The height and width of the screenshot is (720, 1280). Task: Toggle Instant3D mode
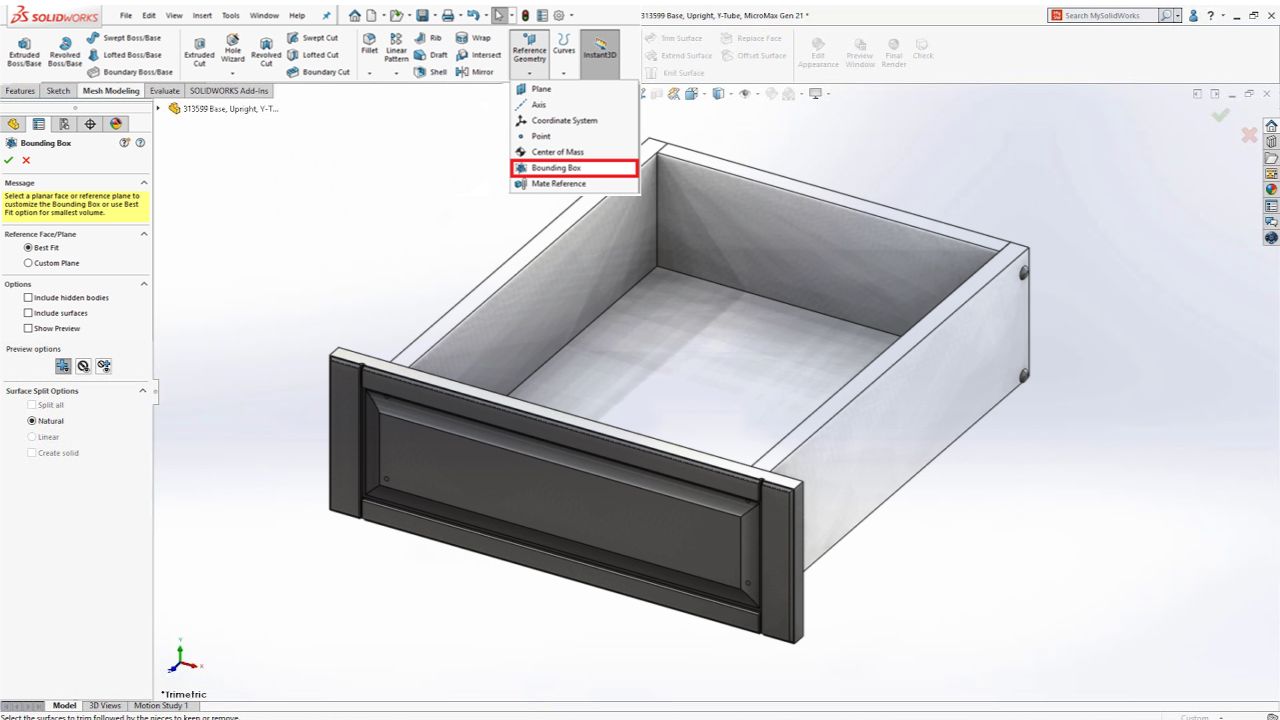[599, 50]
